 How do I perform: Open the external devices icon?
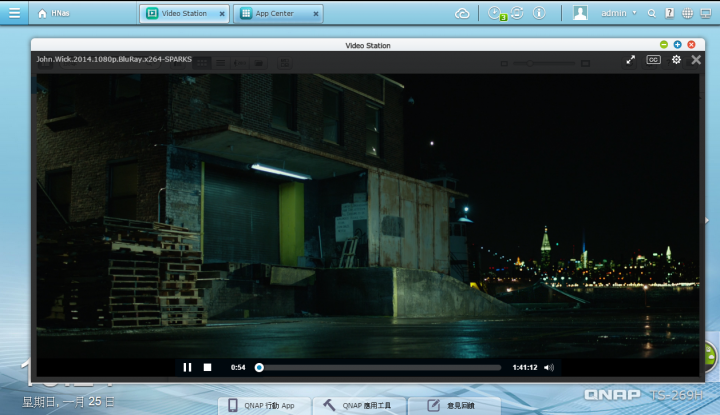(517, 13)
